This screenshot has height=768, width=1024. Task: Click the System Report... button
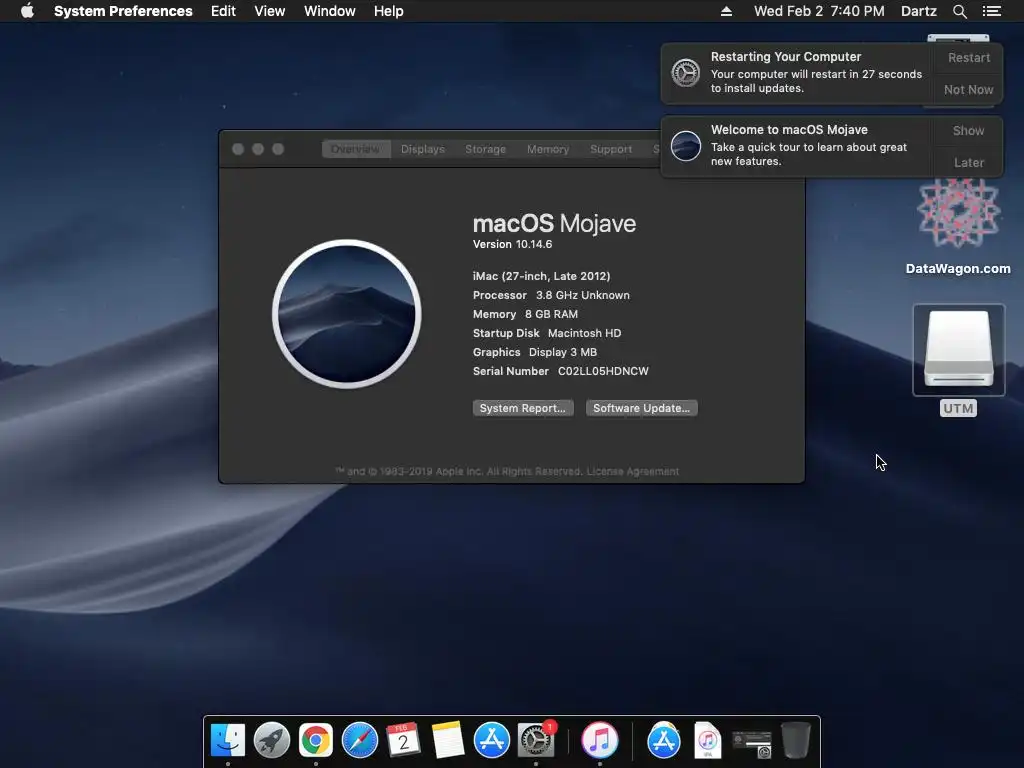click(x=523, y=408)
